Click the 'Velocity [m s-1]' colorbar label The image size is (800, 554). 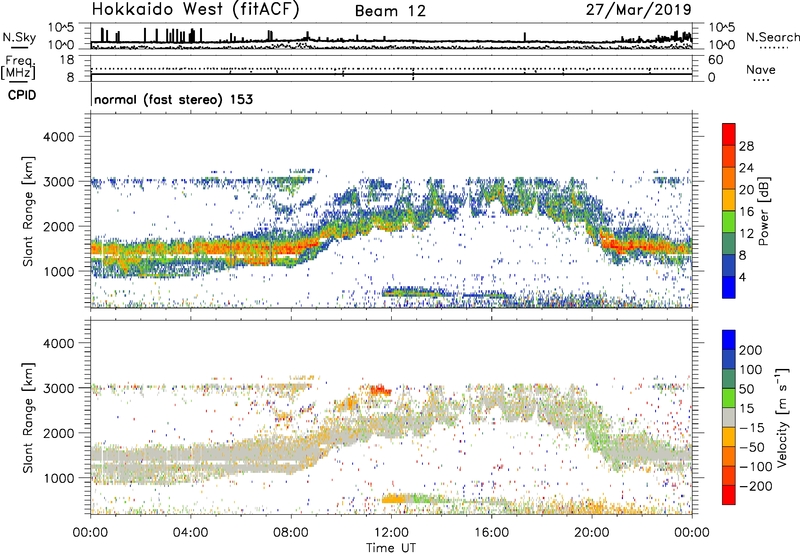point(782,418)
